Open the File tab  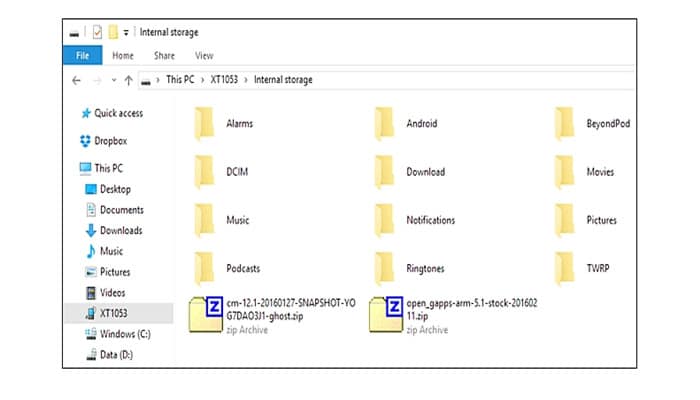click(x=83, y=56)
